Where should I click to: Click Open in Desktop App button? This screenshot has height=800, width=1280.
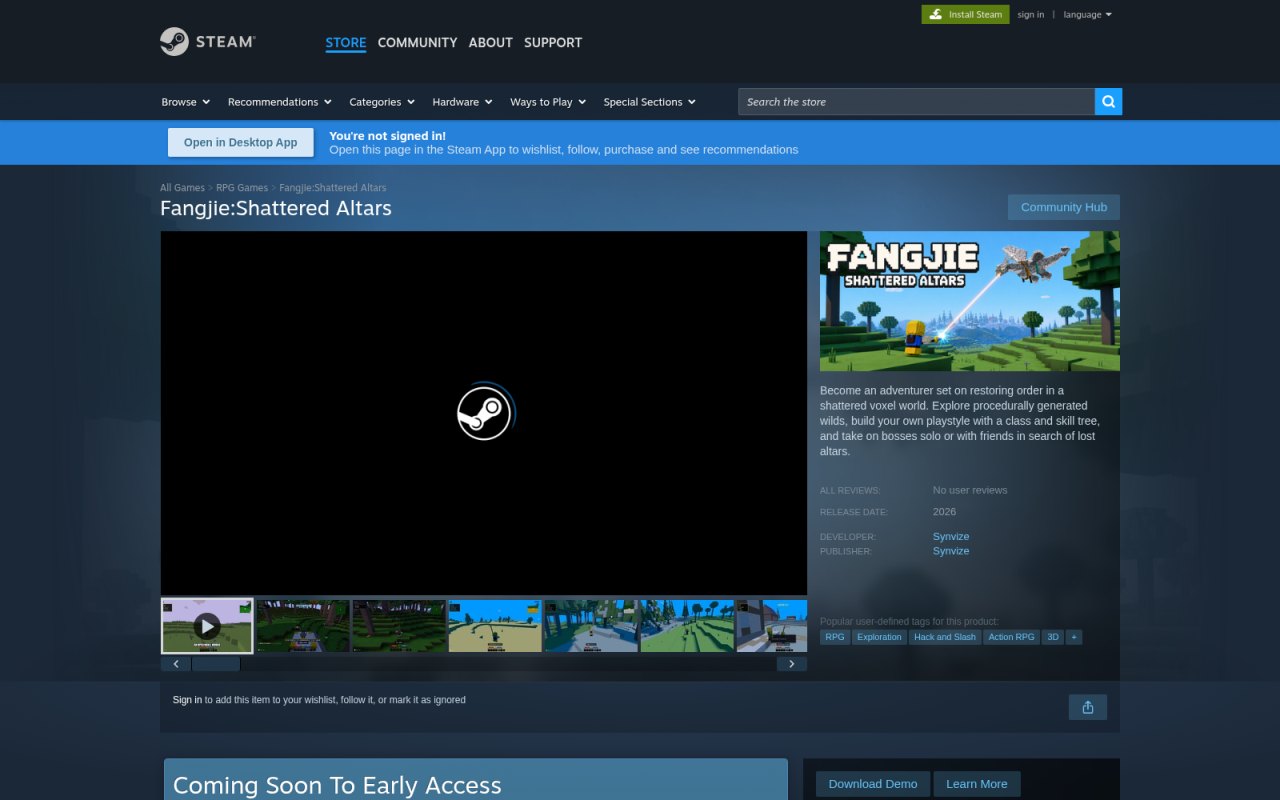pyautogui.click(x=241, y=142)
